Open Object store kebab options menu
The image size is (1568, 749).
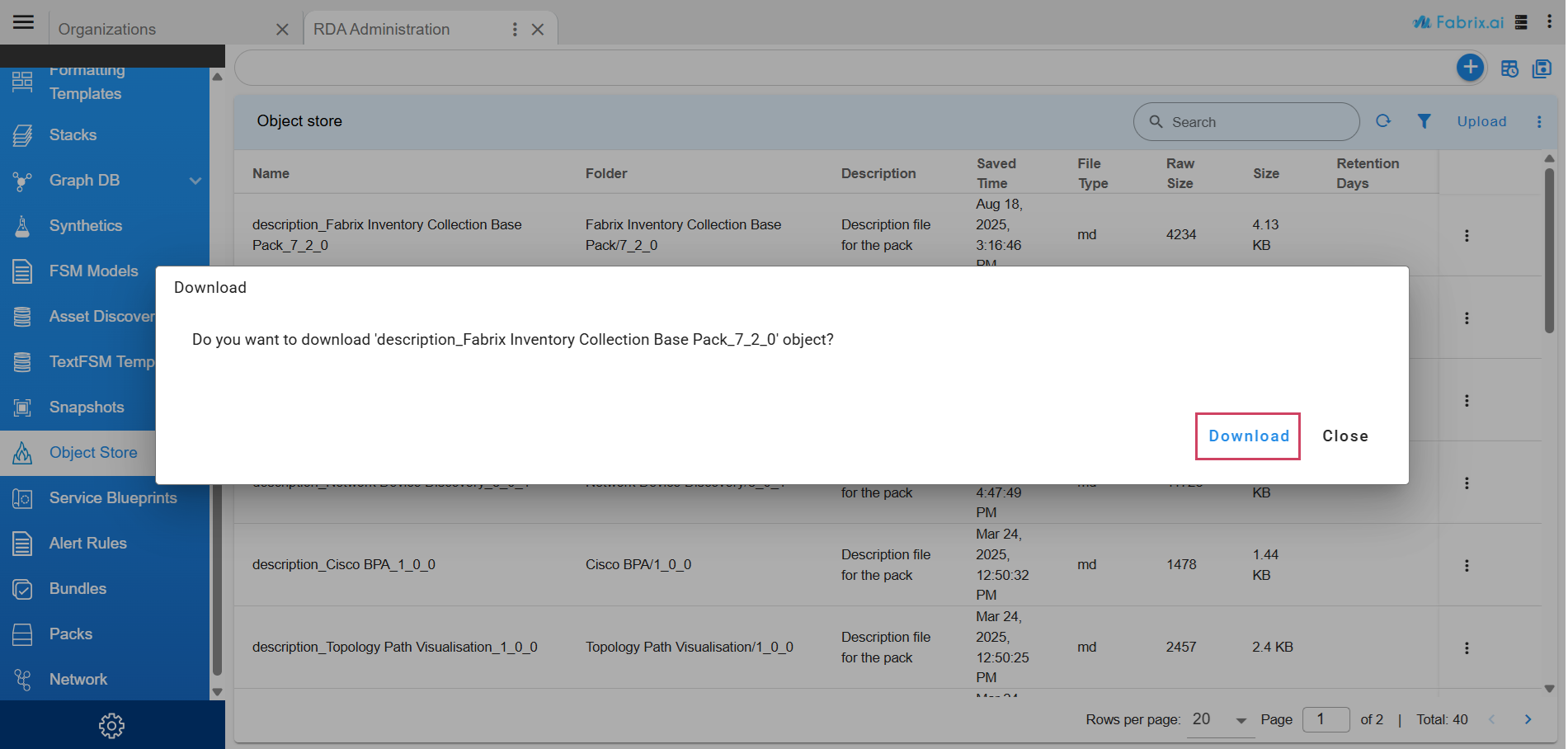tap(1538, 121)
